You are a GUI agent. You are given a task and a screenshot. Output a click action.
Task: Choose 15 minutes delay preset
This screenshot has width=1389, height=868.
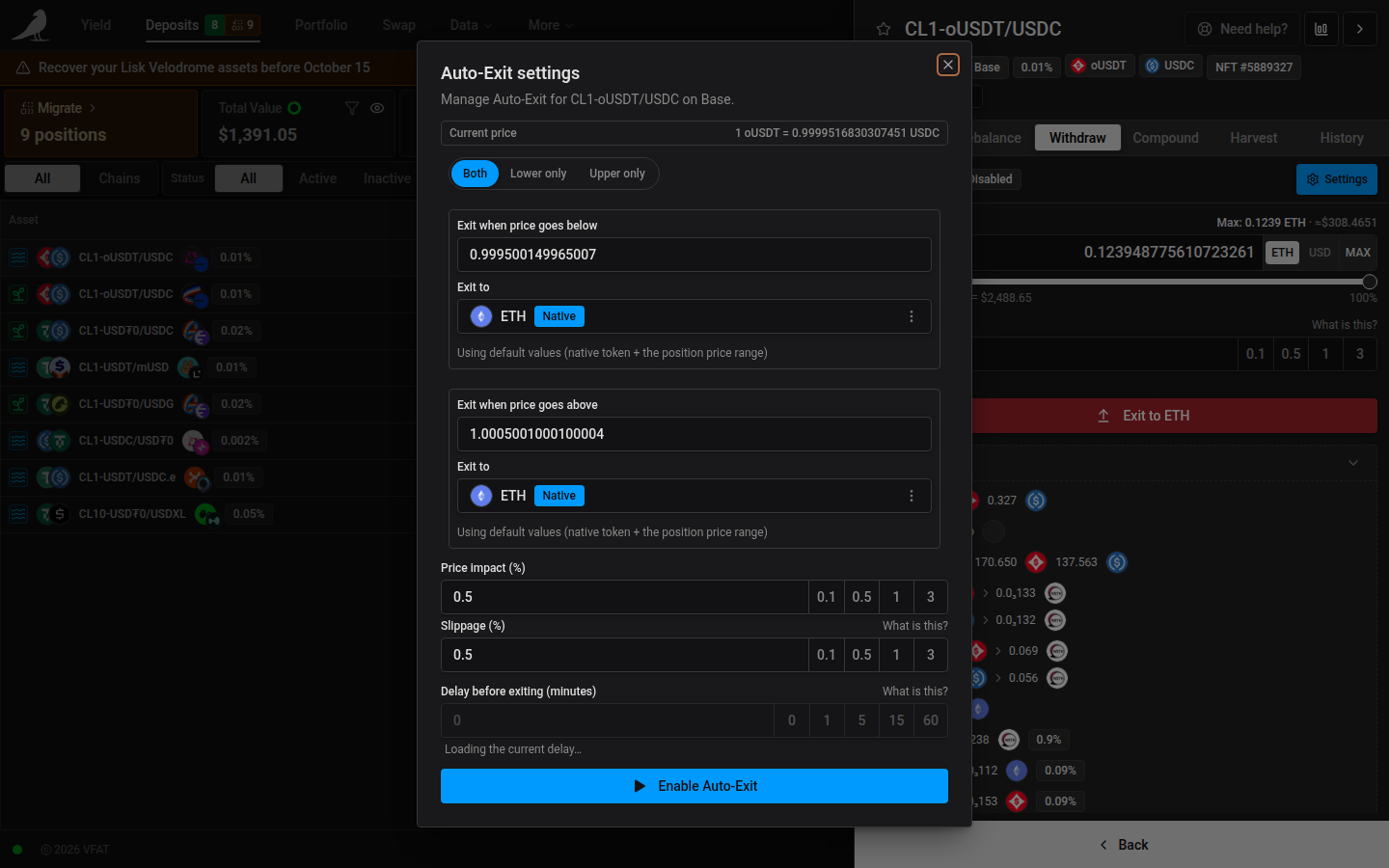click(896, 720)
